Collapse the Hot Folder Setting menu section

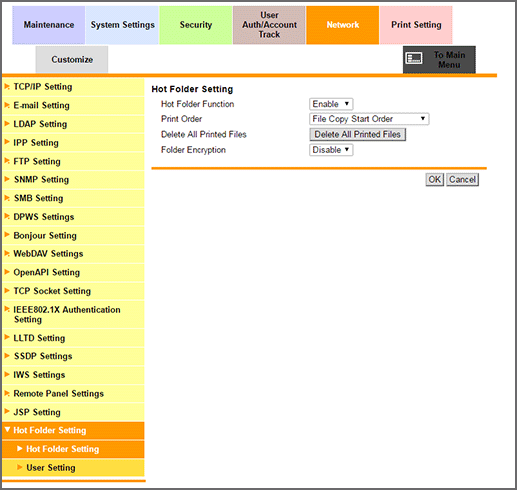coord(73,430)
